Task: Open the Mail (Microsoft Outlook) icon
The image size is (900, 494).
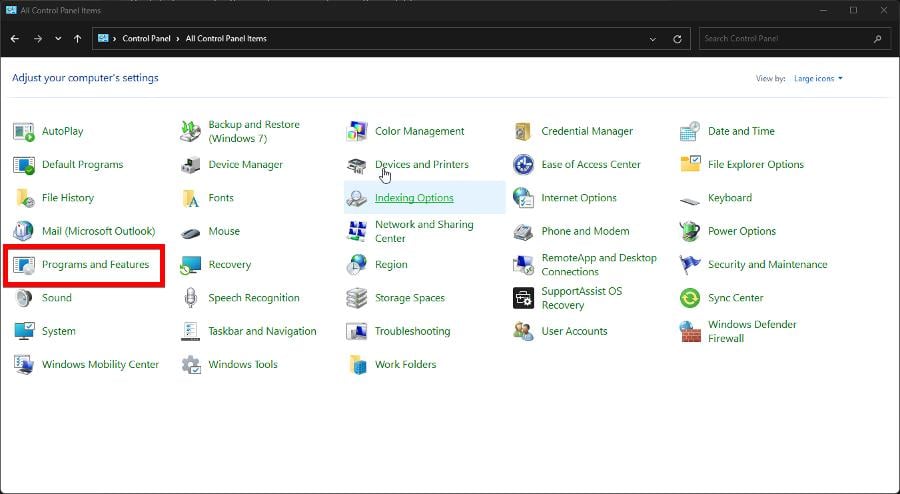Action: tap(24, 231)
